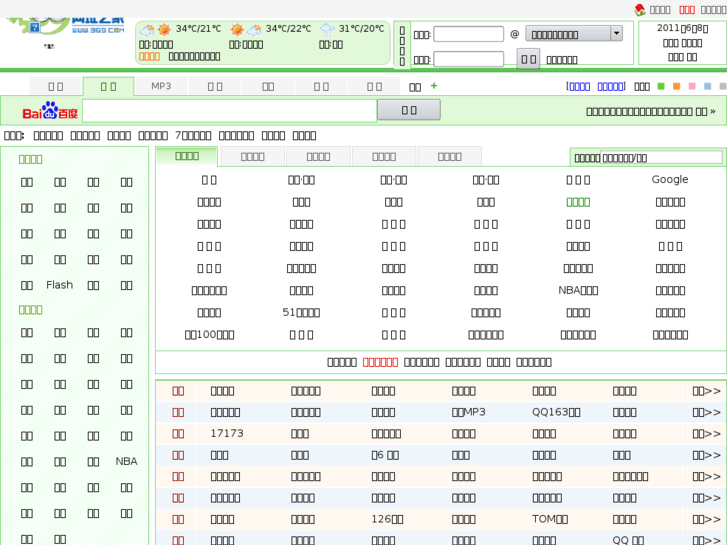Click the red highlighted link below the site grid
Viewport: 727px width, 545px height.
point(380,362)
